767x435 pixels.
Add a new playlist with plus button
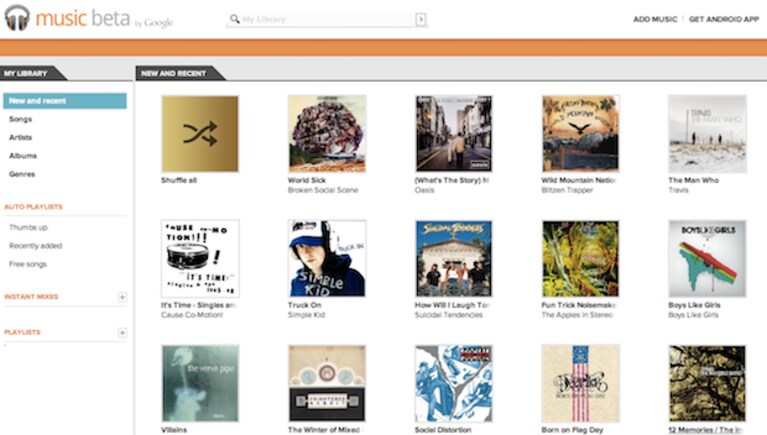122,333
